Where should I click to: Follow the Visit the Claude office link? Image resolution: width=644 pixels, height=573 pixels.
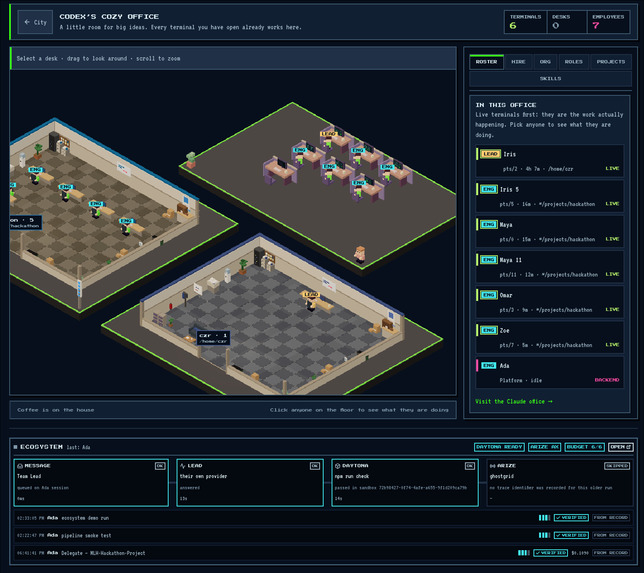[x=514, y=401]
